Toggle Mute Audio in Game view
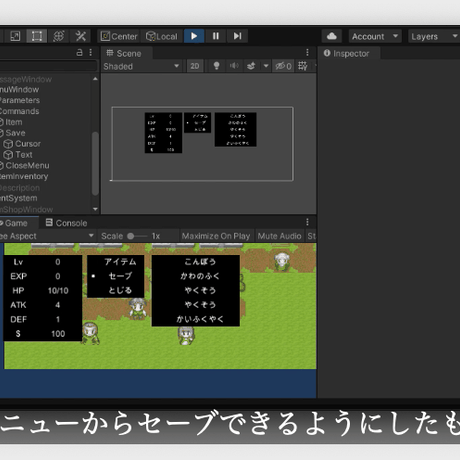This screenshot has width=460, height=460. click(279, 236)
